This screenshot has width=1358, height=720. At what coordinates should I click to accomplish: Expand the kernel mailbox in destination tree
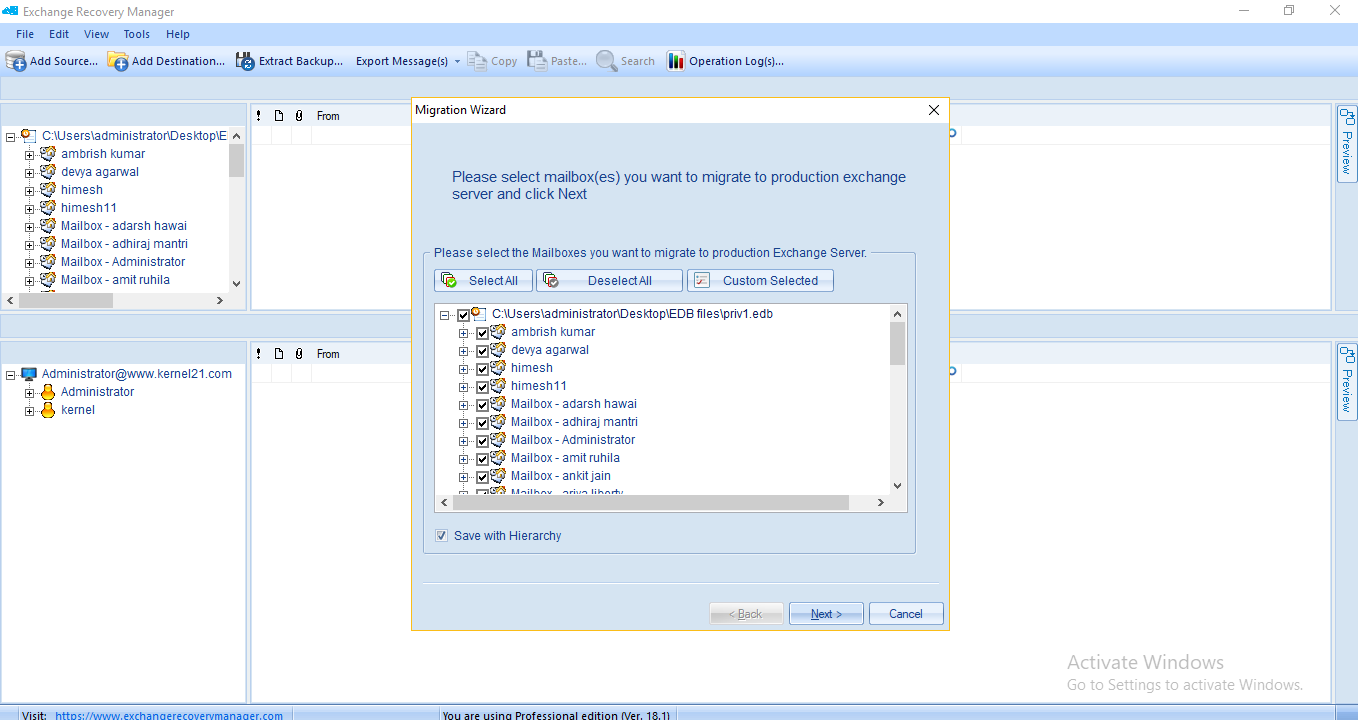point(30,410)
